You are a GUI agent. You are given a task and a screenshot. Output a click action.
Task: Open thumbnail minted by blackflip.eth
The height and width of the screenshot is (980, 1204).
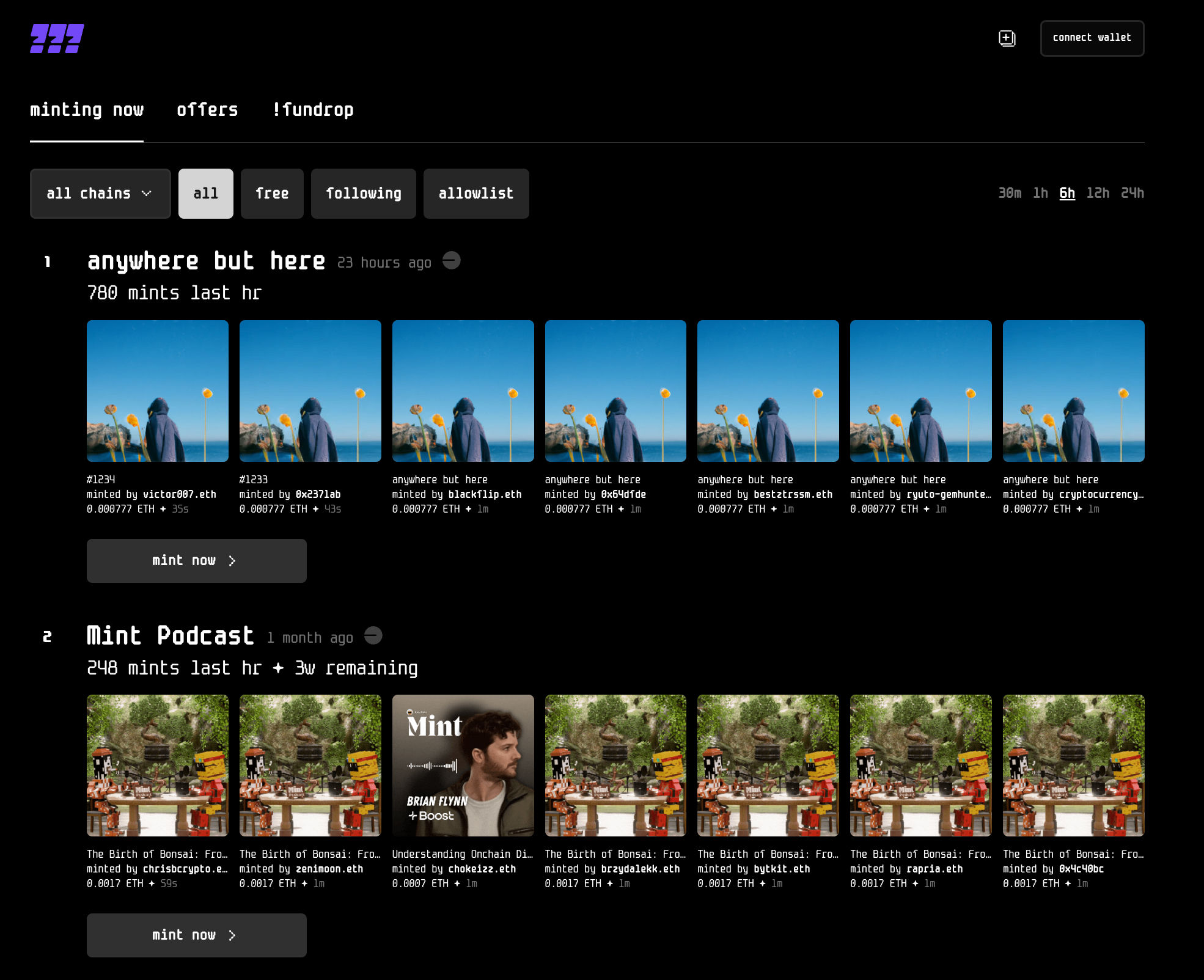[463, 391]
